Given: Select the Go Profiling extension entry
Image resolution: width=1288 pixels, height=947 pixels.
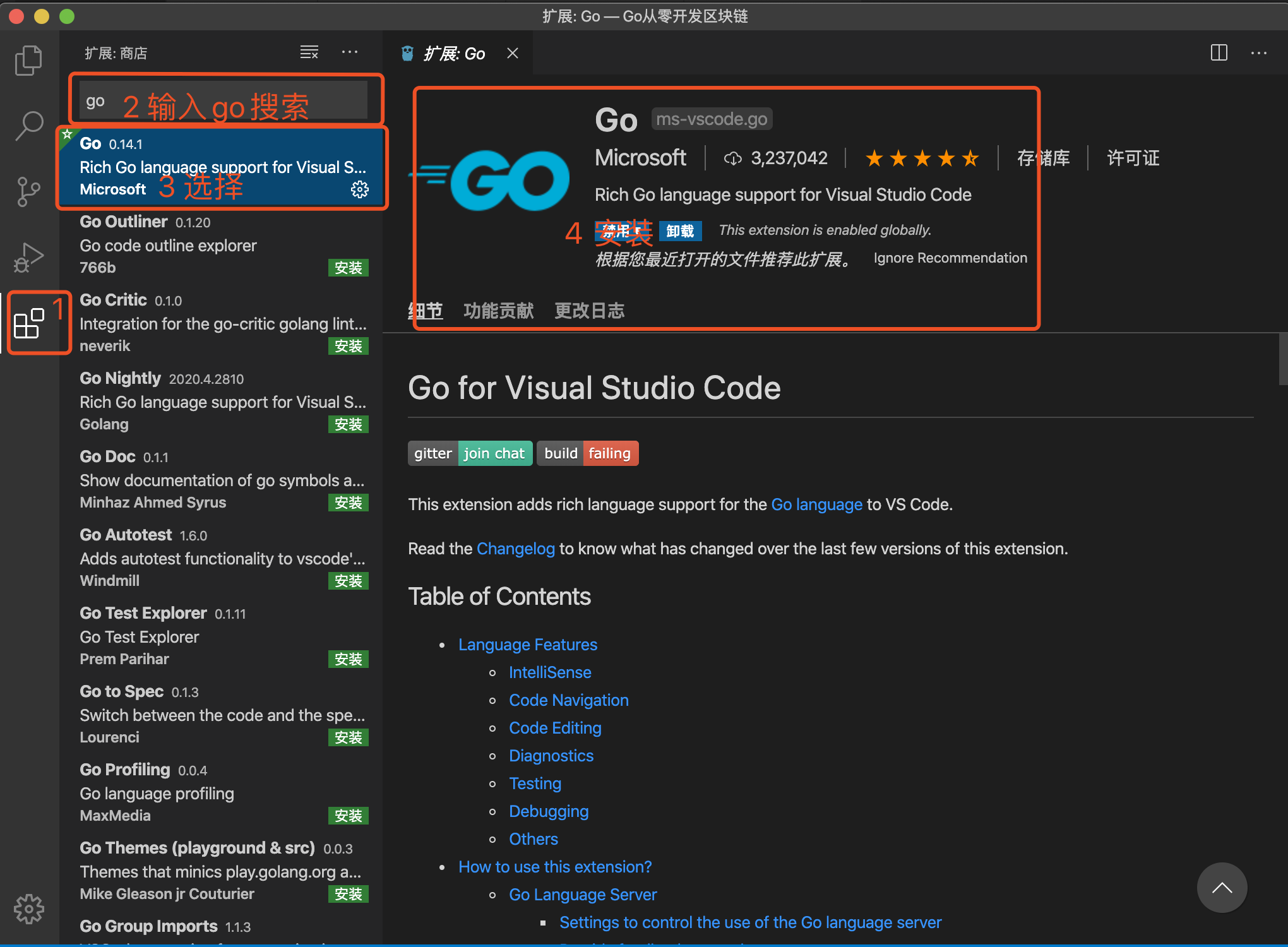Looking at the screenshot, I should point(222,793).
